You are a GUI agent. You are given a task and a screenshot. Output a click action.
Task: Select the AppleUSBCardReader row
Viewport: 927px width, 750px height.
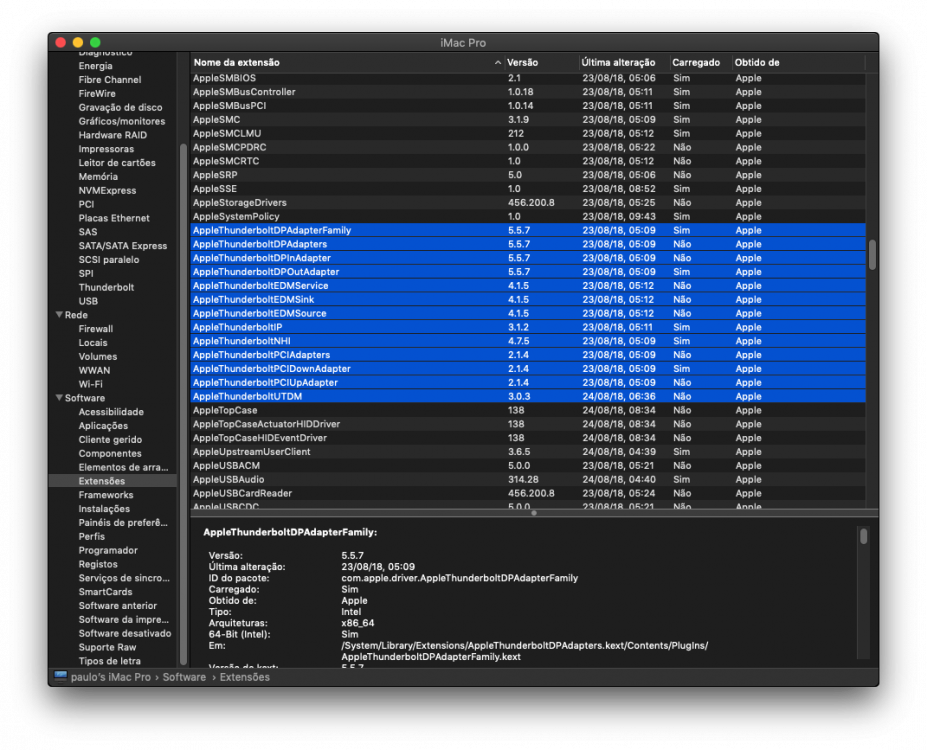(x=528, y=493)
